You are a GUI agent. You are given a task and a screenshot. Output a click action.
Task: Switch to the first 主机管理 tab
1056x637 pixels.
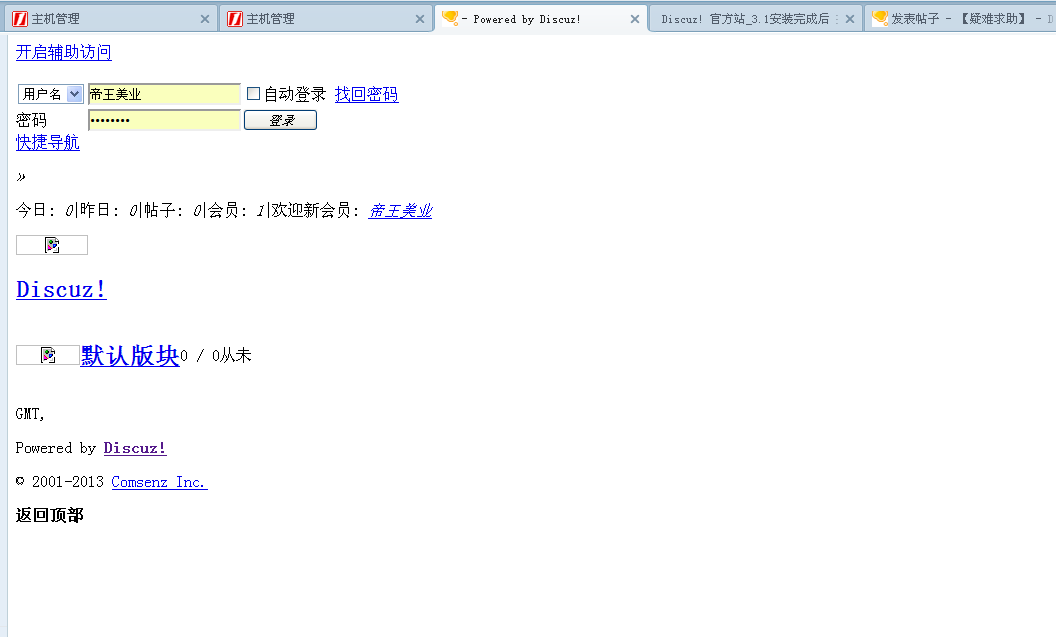(111, 19)
